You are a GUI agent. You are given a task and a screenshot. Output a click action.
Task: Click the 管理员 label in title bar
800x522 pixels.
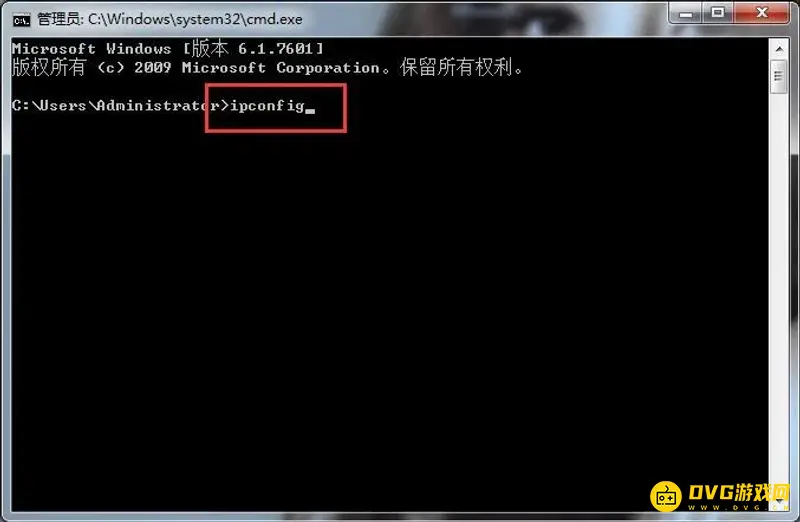(x=58, y=19)
